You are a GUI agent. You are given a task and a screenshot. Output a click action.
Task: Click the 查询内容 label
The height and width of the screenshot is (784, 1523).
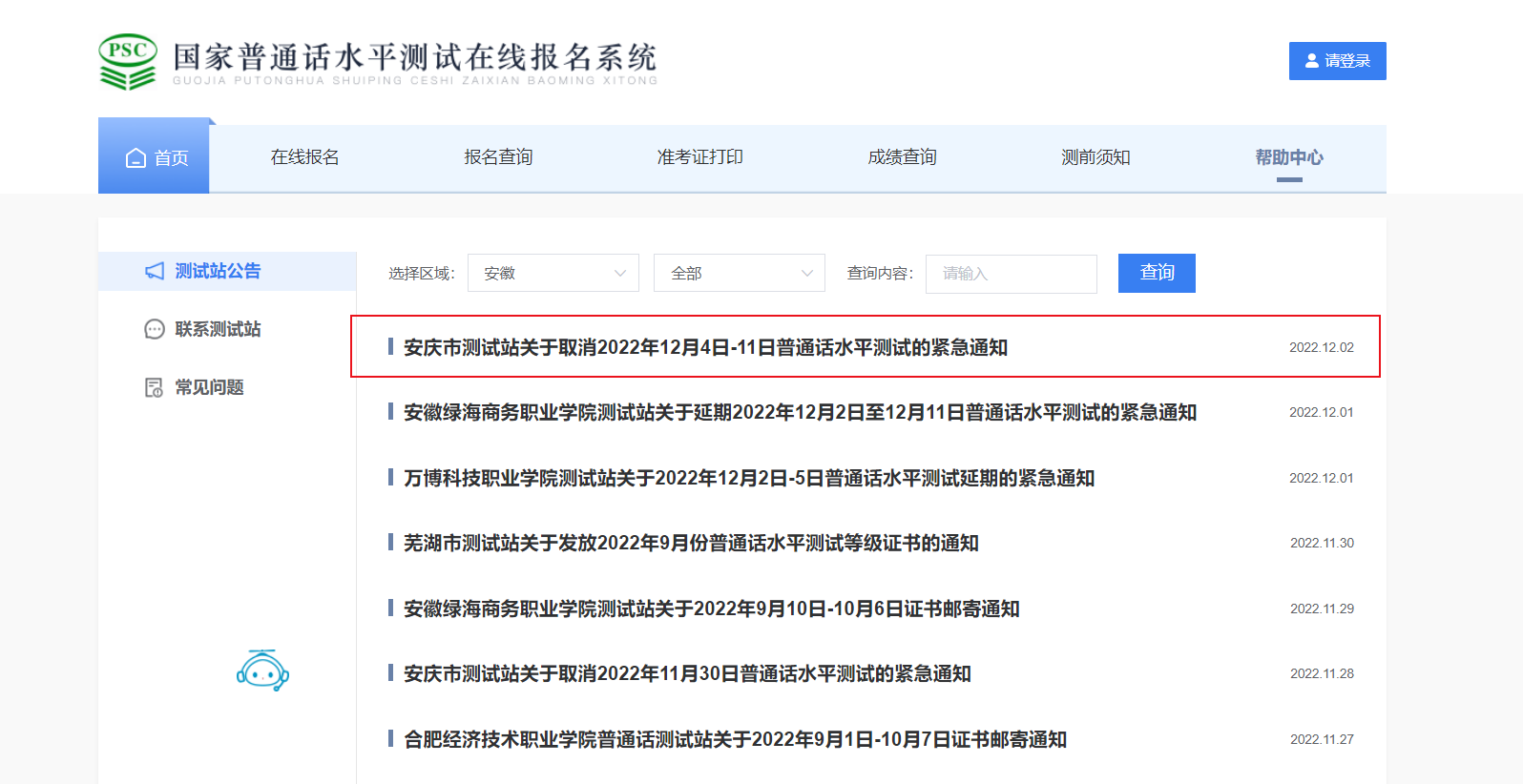tap(881, 274)
